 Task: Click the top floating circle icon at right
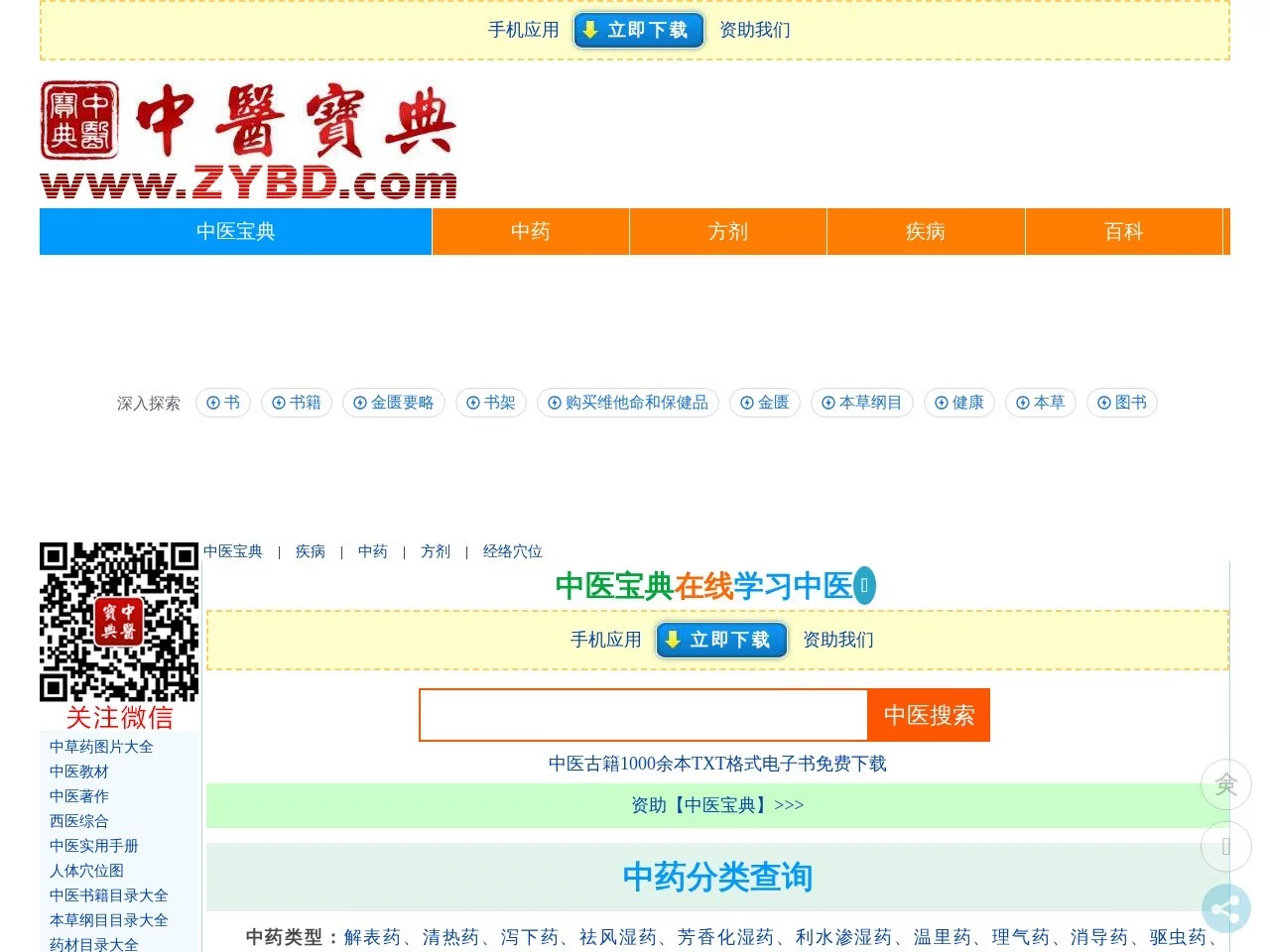click(x=1225, y=784)
